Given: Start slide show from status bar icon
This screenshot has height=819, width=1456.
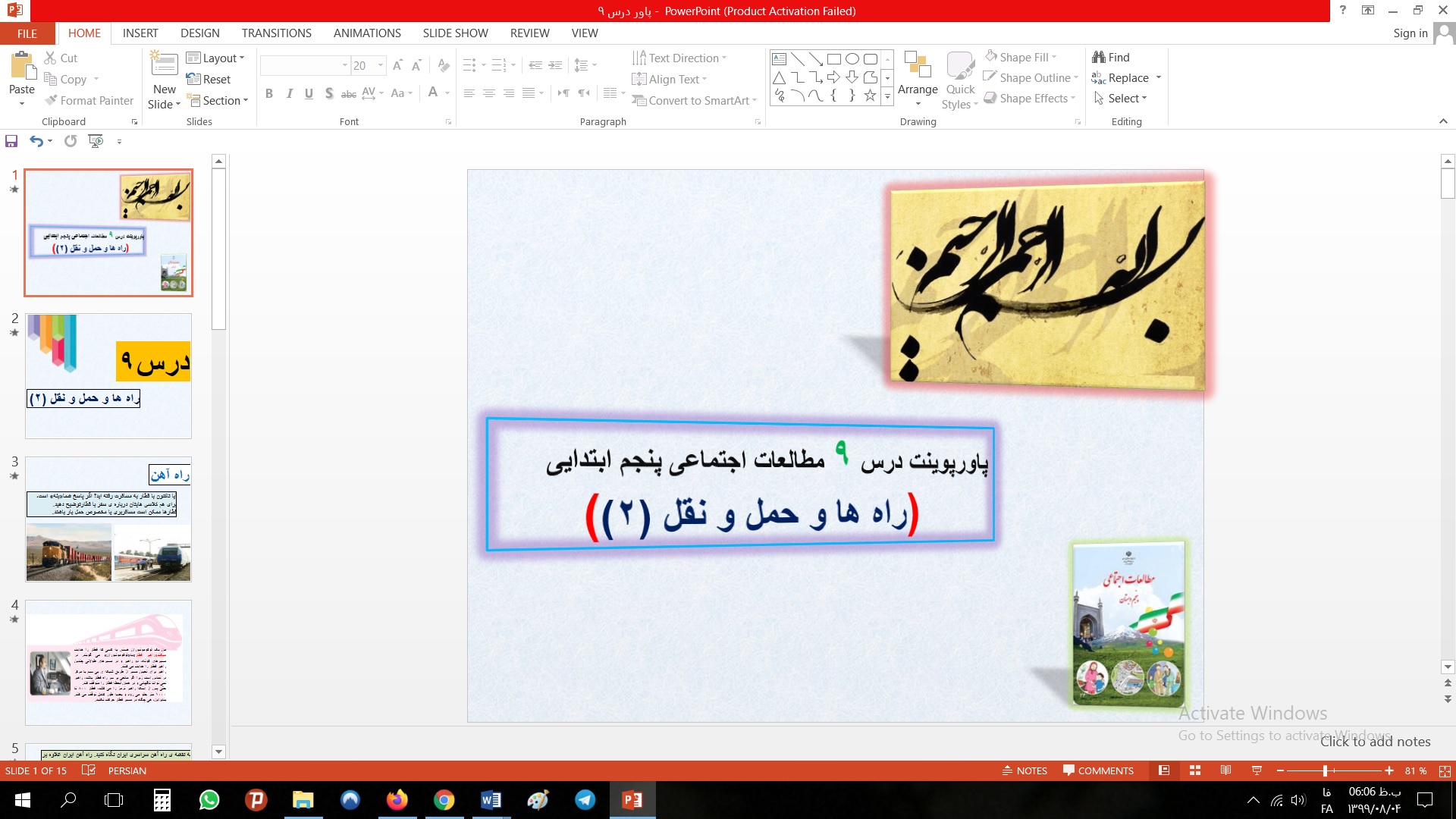Looking at the screenshot, I should pyautogui.click(x=1257, y=770).
